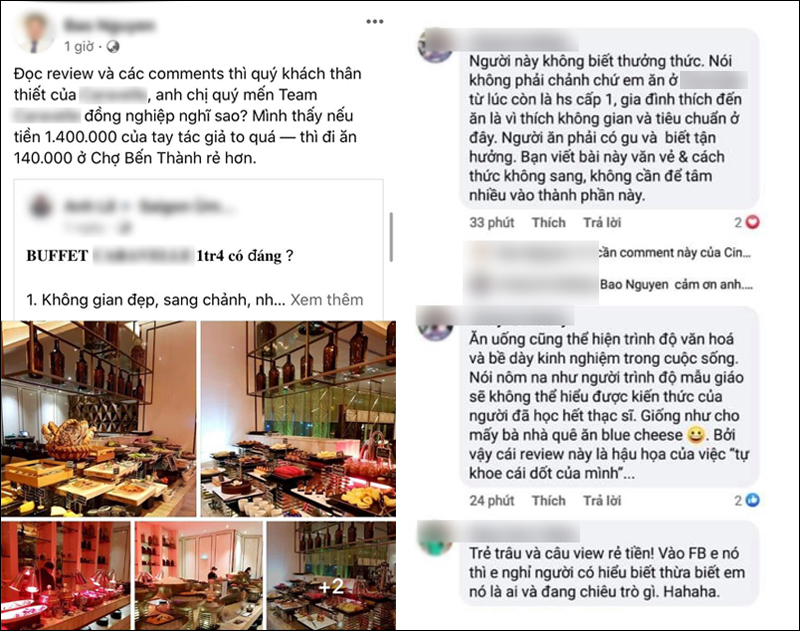Click Trả lời under the 24 phút comment
Image resolution: width=800 pixels, height=631 pixels.
[602, 500]
